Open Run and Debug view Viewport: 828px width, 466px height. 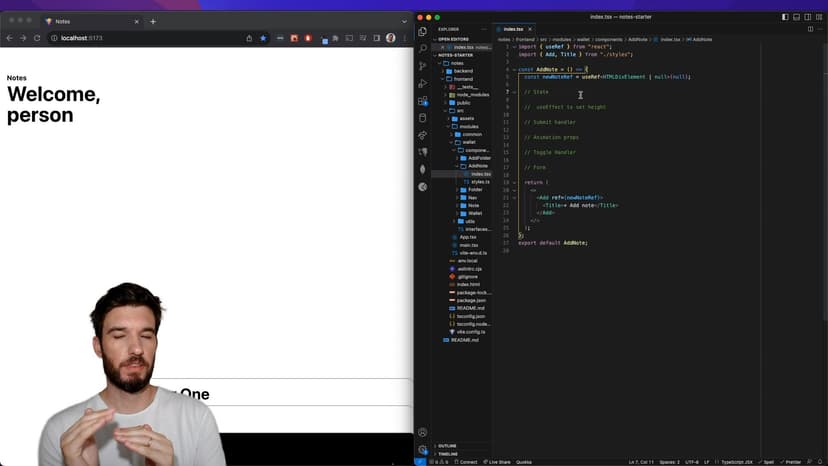[423, 84]
